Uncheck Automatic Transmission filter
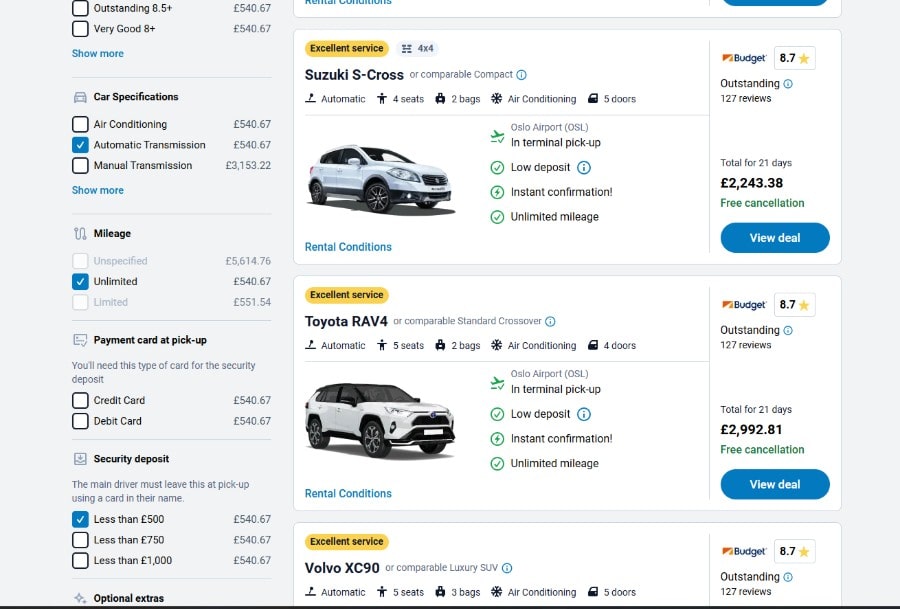This screenshot has width=900, height=609. (x=80, y=145)
